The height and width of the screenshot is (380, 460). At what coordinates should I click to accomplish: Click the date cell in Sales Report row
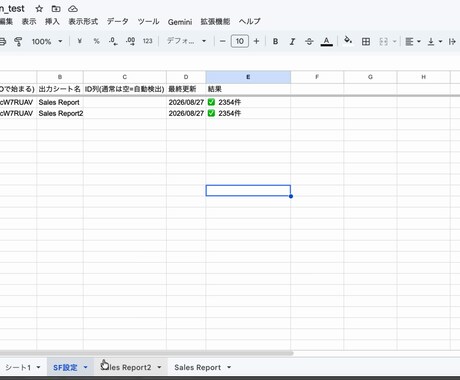[186, 102]
